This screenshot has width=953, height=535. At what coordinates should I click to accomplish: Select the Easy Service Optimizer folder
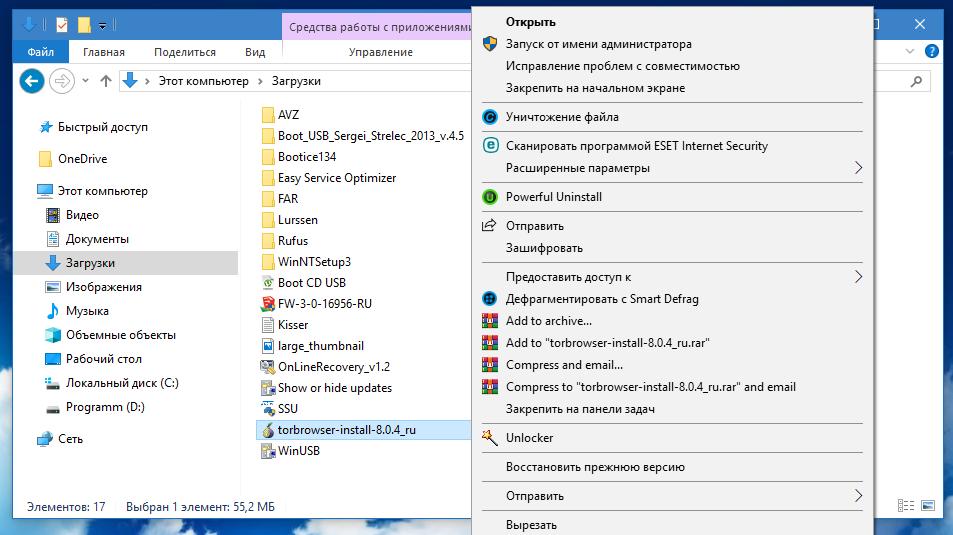pos(337,178)
